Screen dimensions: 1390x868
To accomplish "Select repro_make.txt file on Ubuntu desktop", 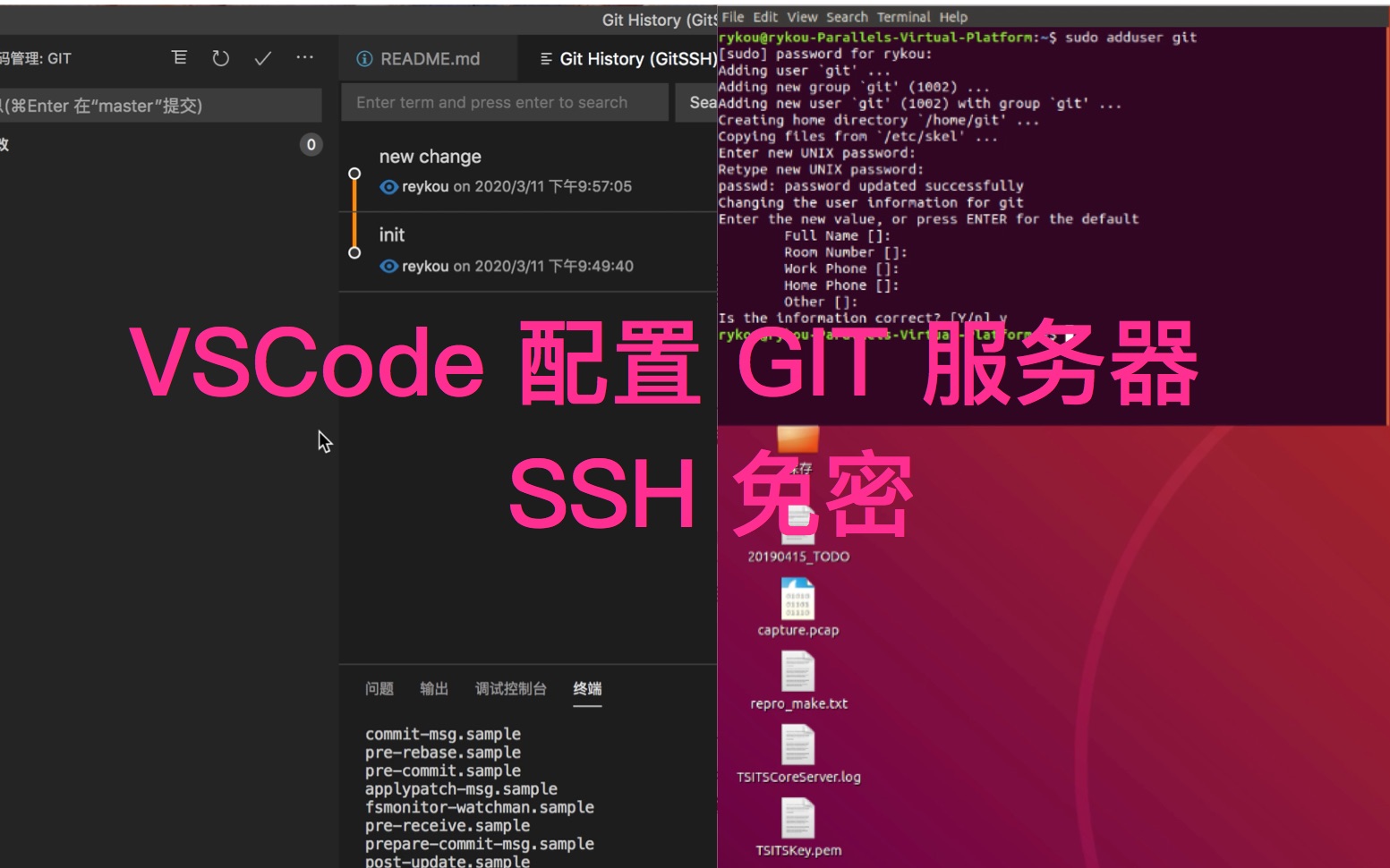I will tap(798, 680).
